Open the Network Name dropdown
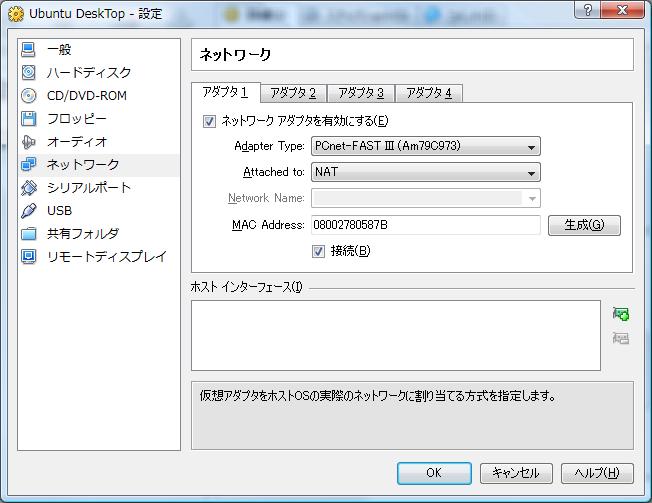Screen dimensions: 652x503 click(x=426, y=198)
